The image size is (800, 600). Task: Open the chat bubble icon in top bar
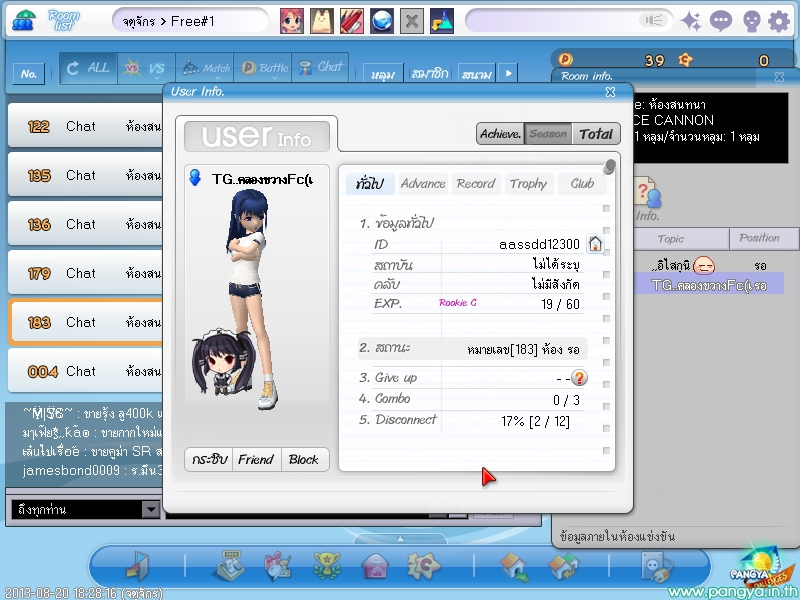[x=721, y=21]
